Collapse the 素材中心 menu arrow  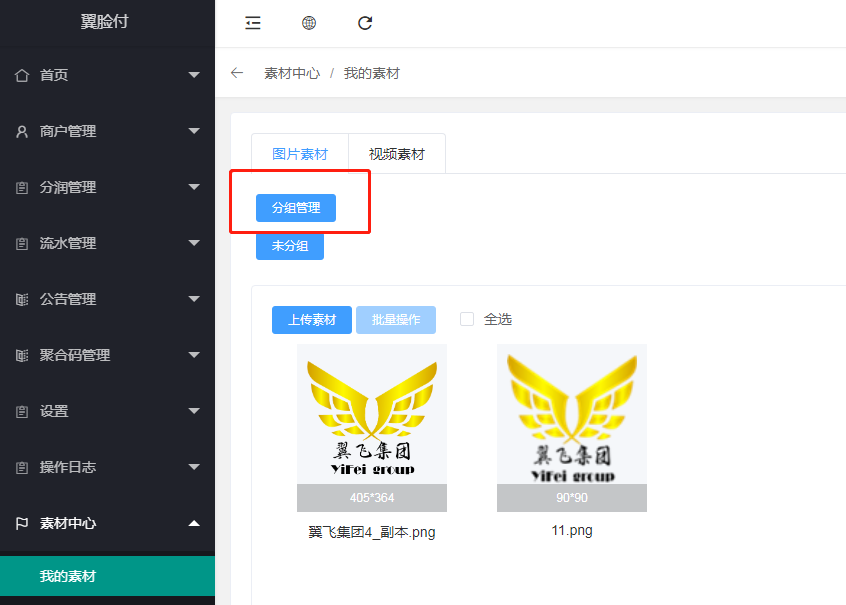pos(194,523)
